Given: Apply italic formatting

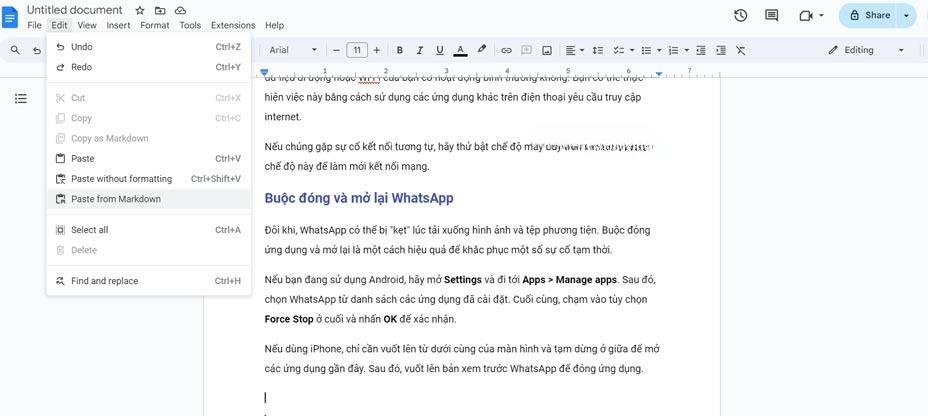Looking at the screenshot, I should pos(420,50).
